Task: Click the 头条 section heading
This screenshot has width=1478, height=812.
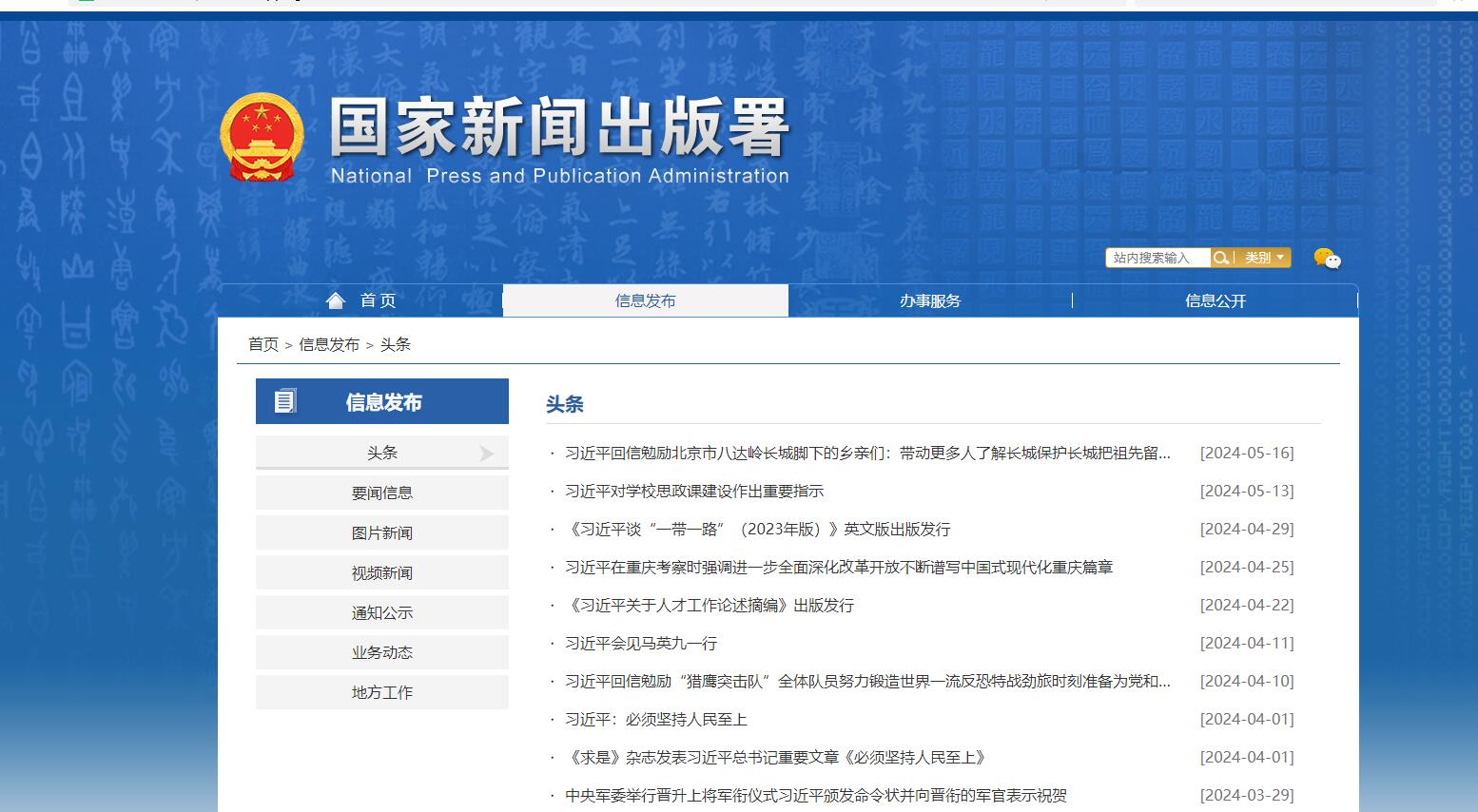Action: [564, 404]
